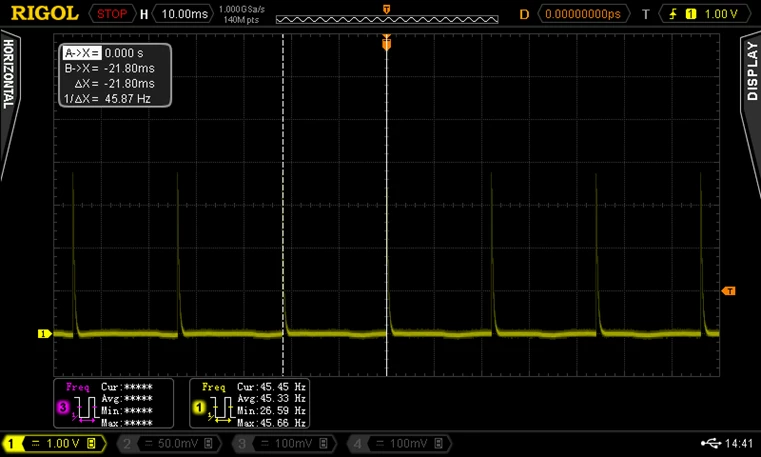This screenshot has height=457, width=761.
Task: Click the magenta square-wave period icon
Action: [x=85, y=408]
